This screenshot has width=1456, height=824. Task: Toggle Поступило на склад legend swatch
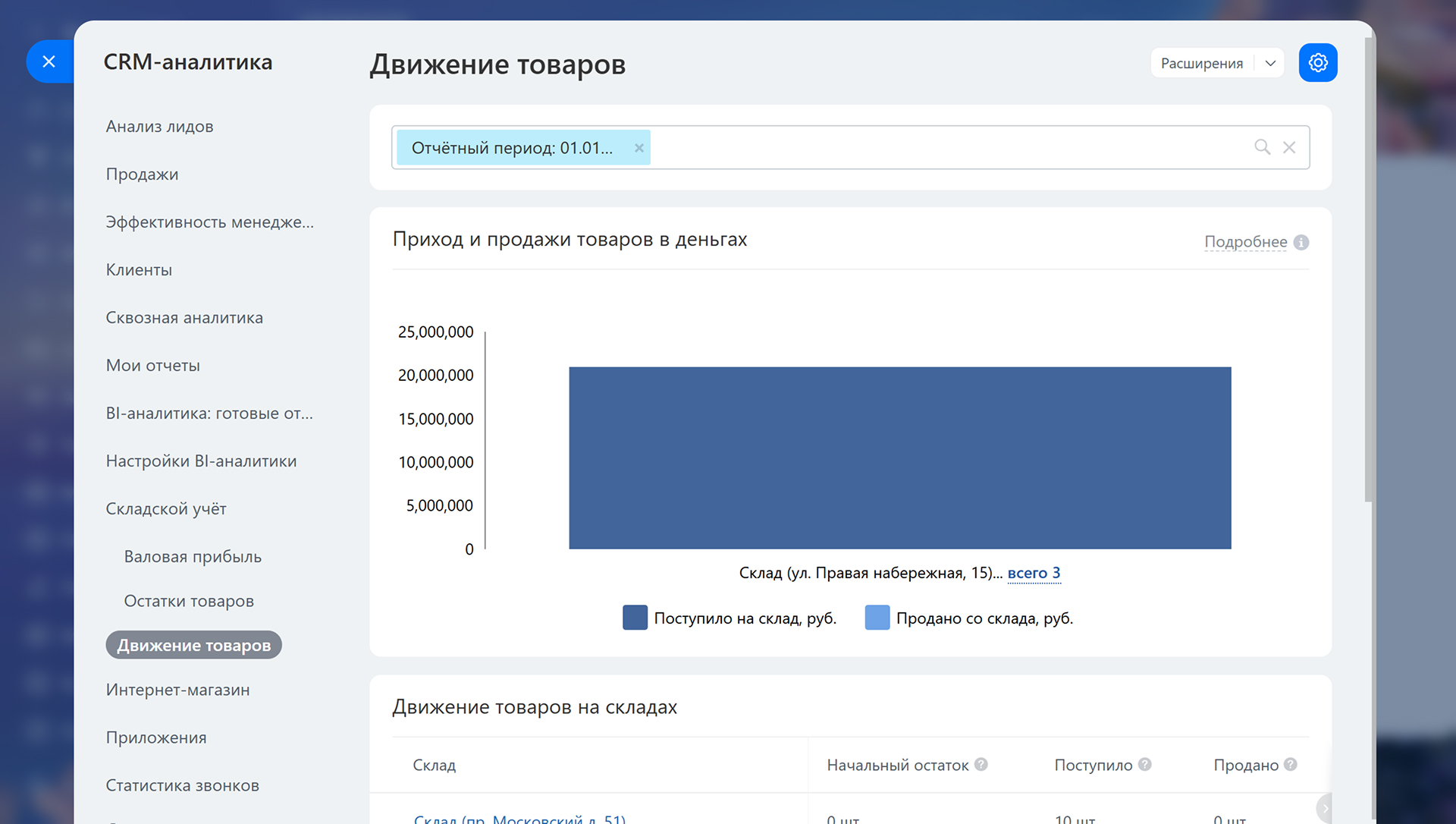click(x=635, y=618)
